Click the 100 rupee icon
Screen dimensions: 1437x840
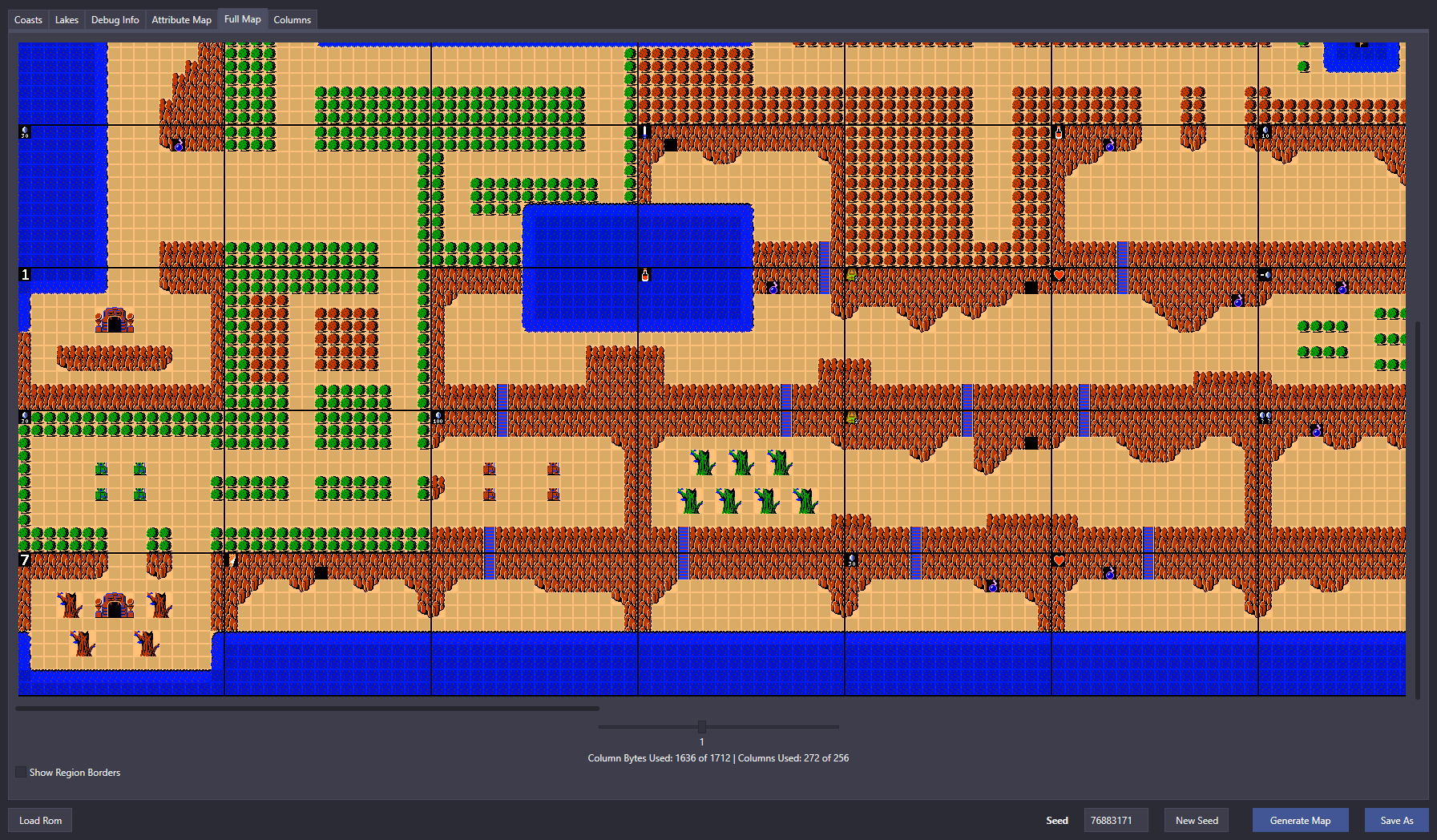point(438,418)
